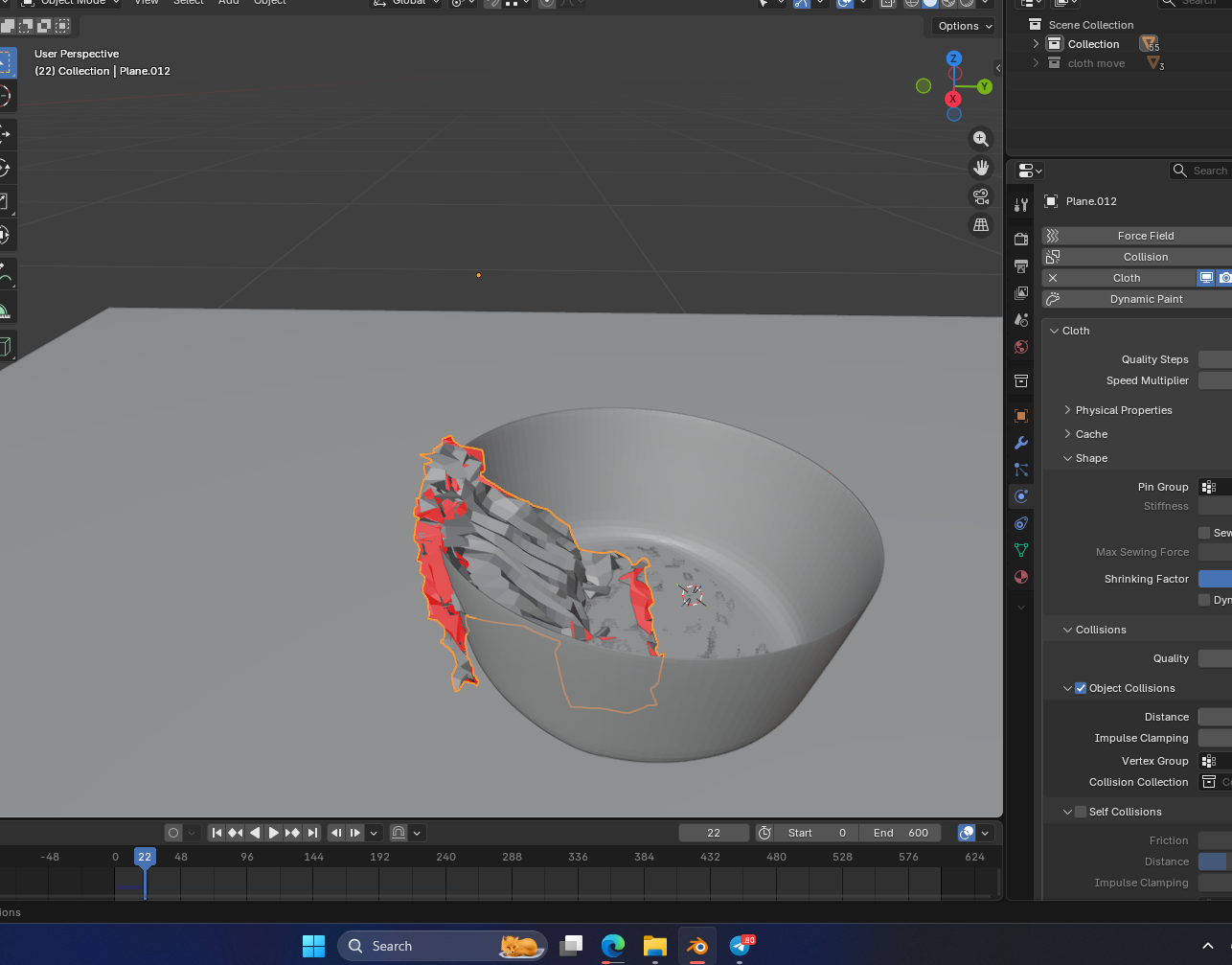
Task: Click the Pin Group field
Action: point(1215,487)
